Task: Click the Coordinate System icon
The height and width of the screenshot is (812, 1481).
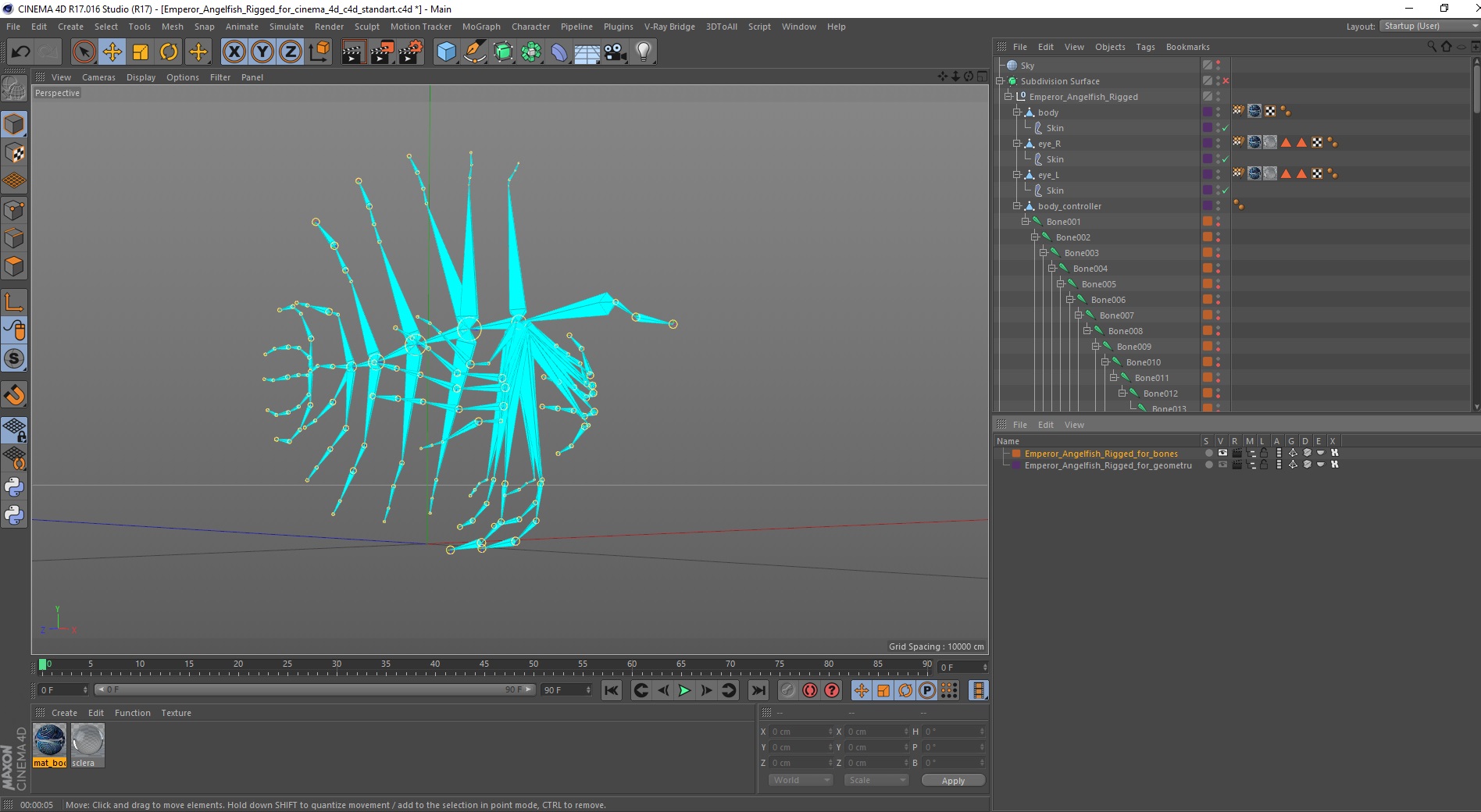Action: (x=319, y=52)
